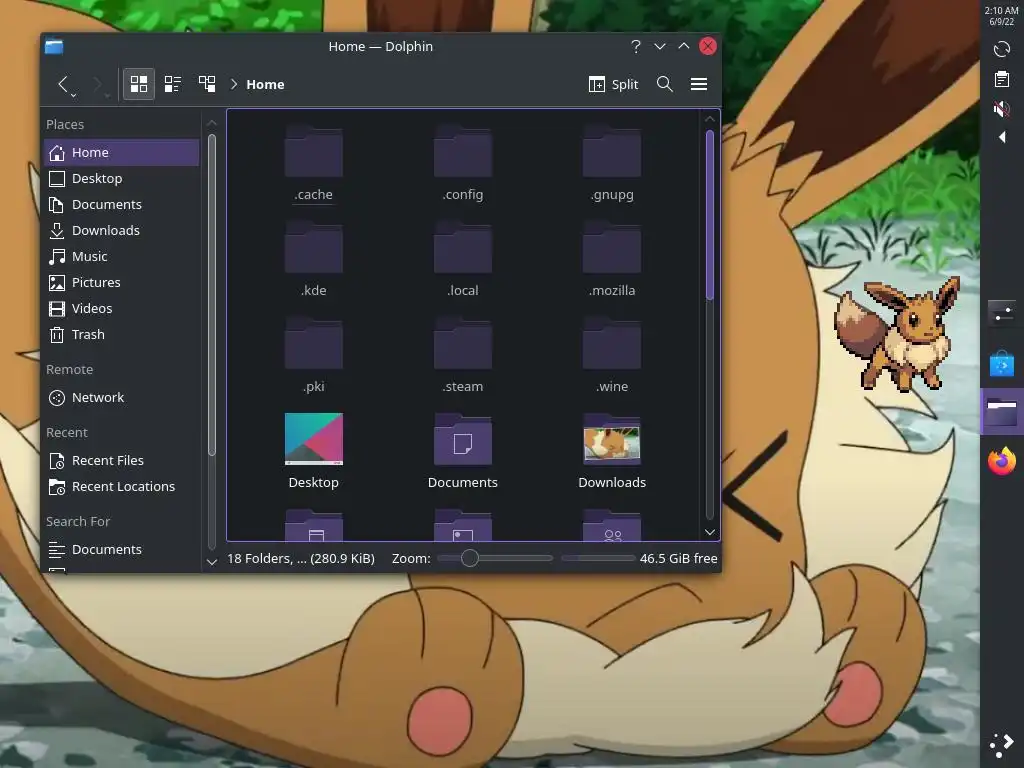The width and height of the screenshot is (1024, 768).
Task: Select the Downloads folder thumbnail
Action: click(x=612, y=440)
